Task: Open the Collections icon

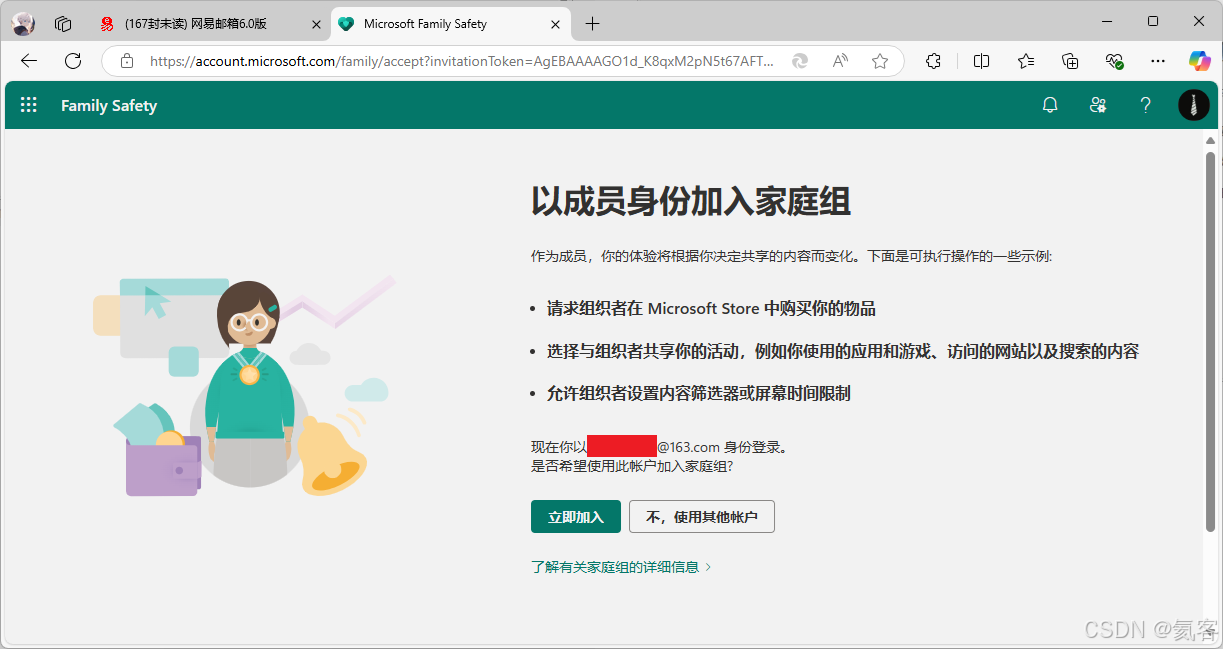Action: (x=1070, y=61)
